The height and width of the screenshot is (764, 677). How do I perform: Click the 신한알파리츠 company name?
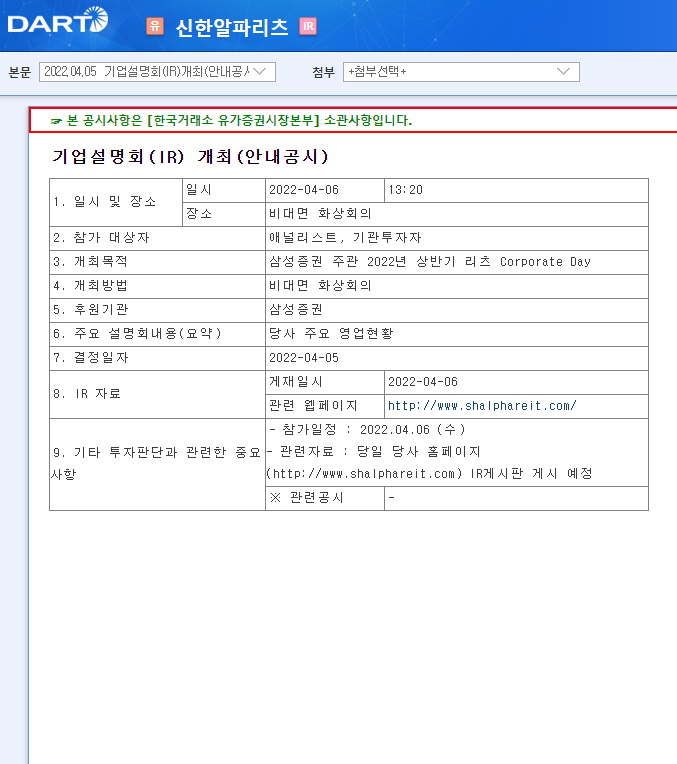(232, 27)
